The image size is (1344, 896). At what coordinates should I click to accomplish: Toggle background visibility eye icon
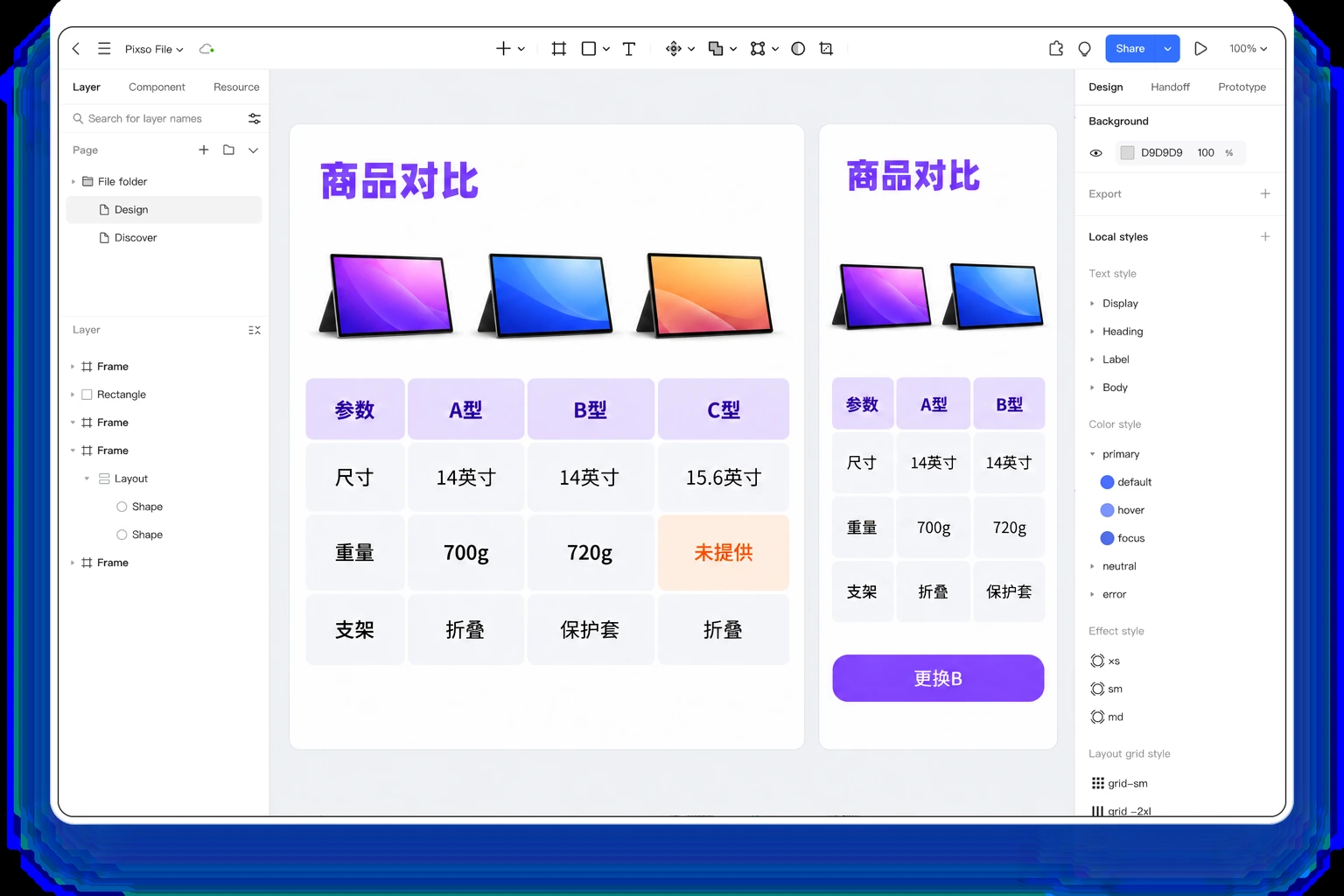pos(1095,153)
